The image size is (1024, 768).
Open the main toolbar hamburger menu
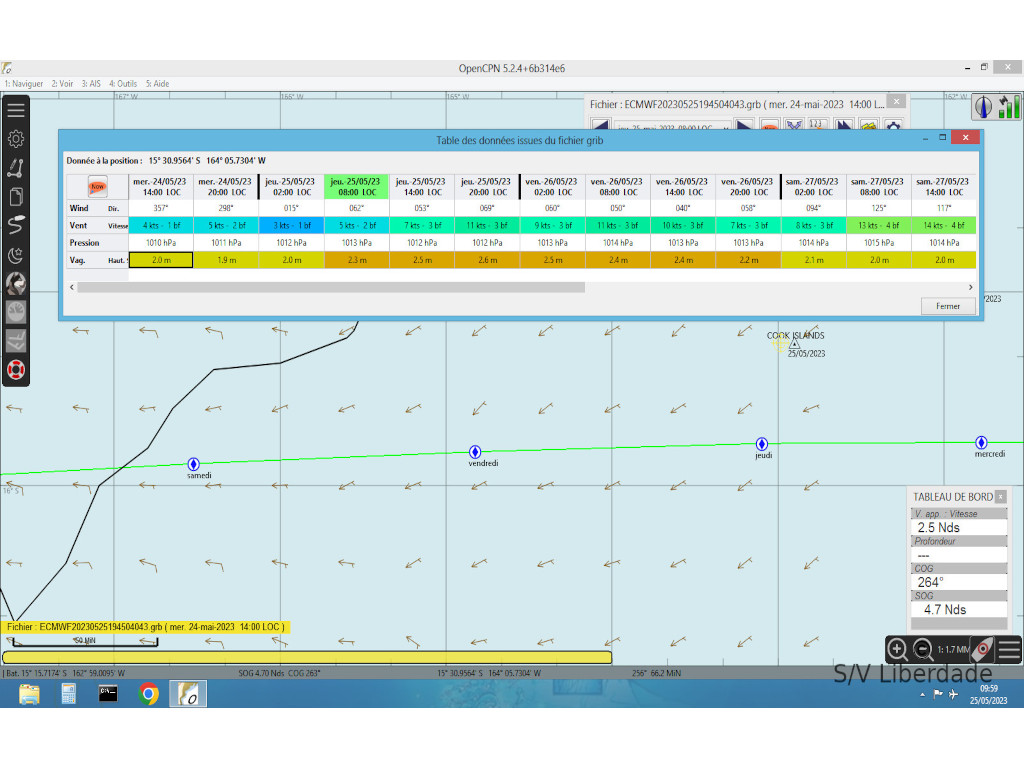[x=16, y=110]
